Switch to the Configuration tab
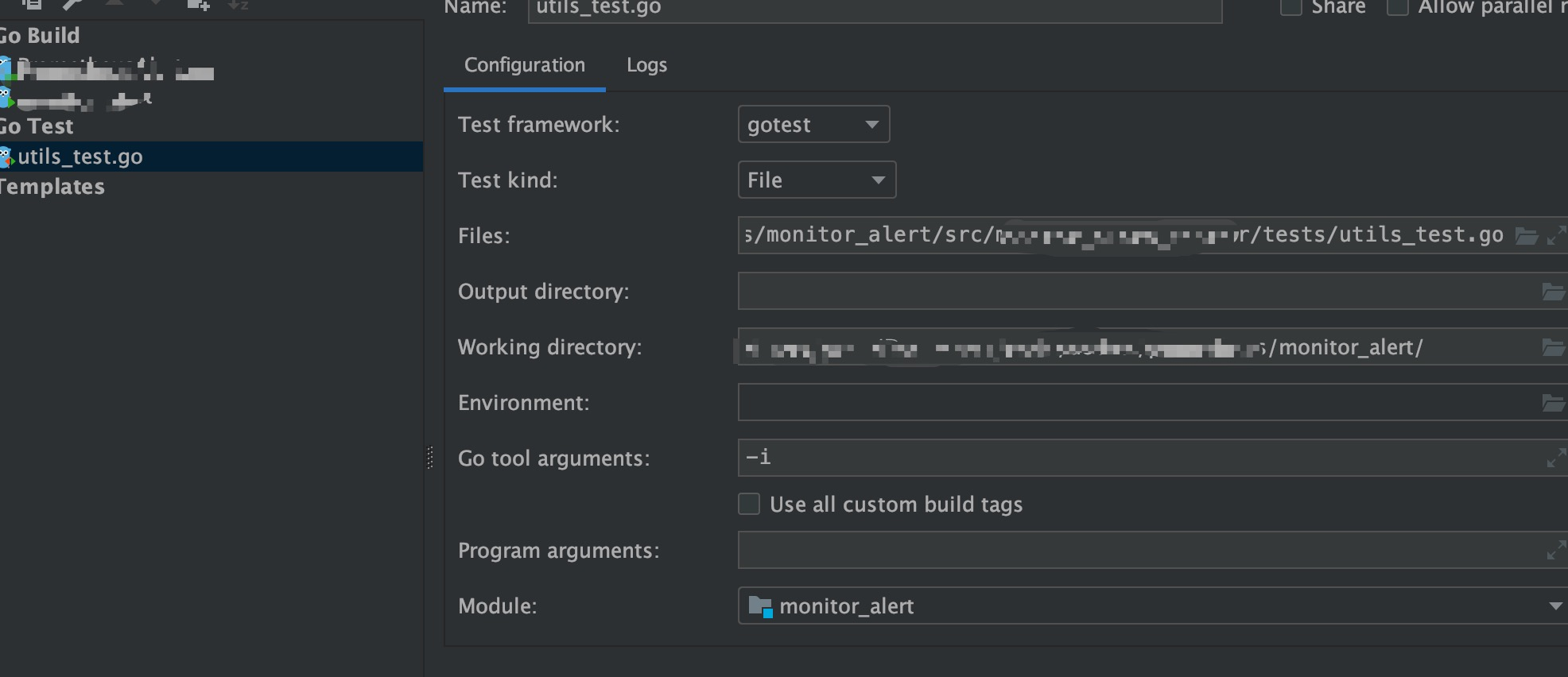 [525, 65]
